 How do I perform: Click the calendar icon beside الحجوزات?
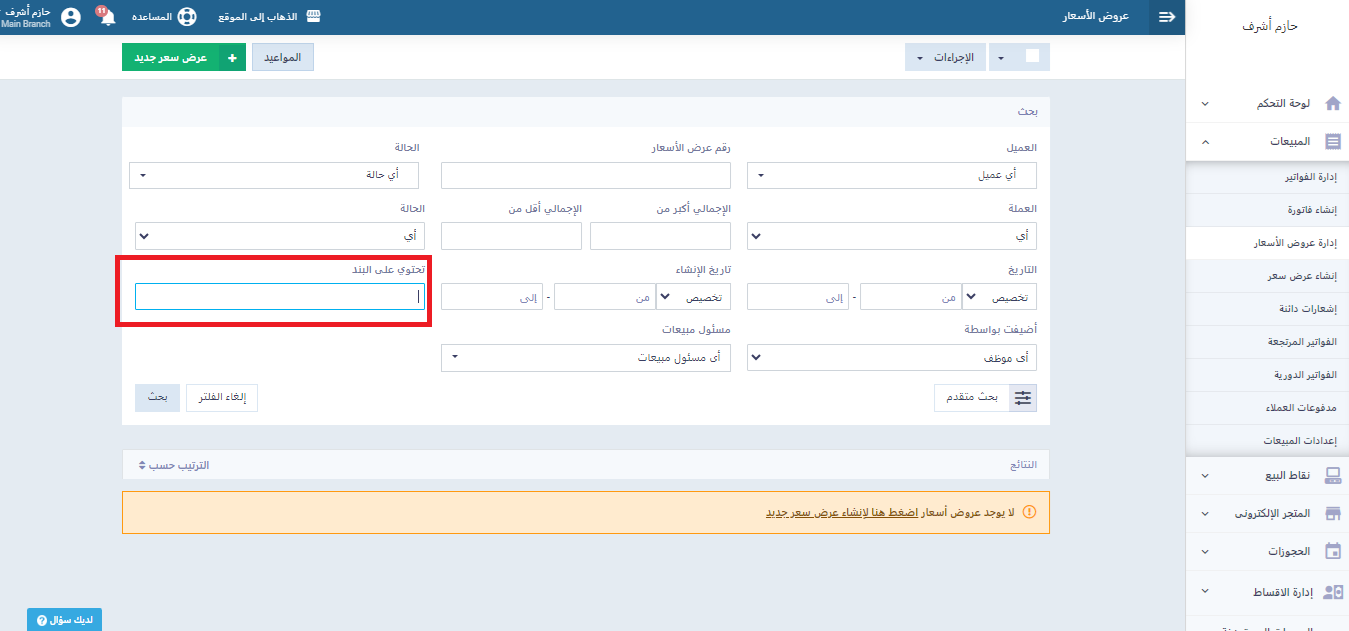1332,551
